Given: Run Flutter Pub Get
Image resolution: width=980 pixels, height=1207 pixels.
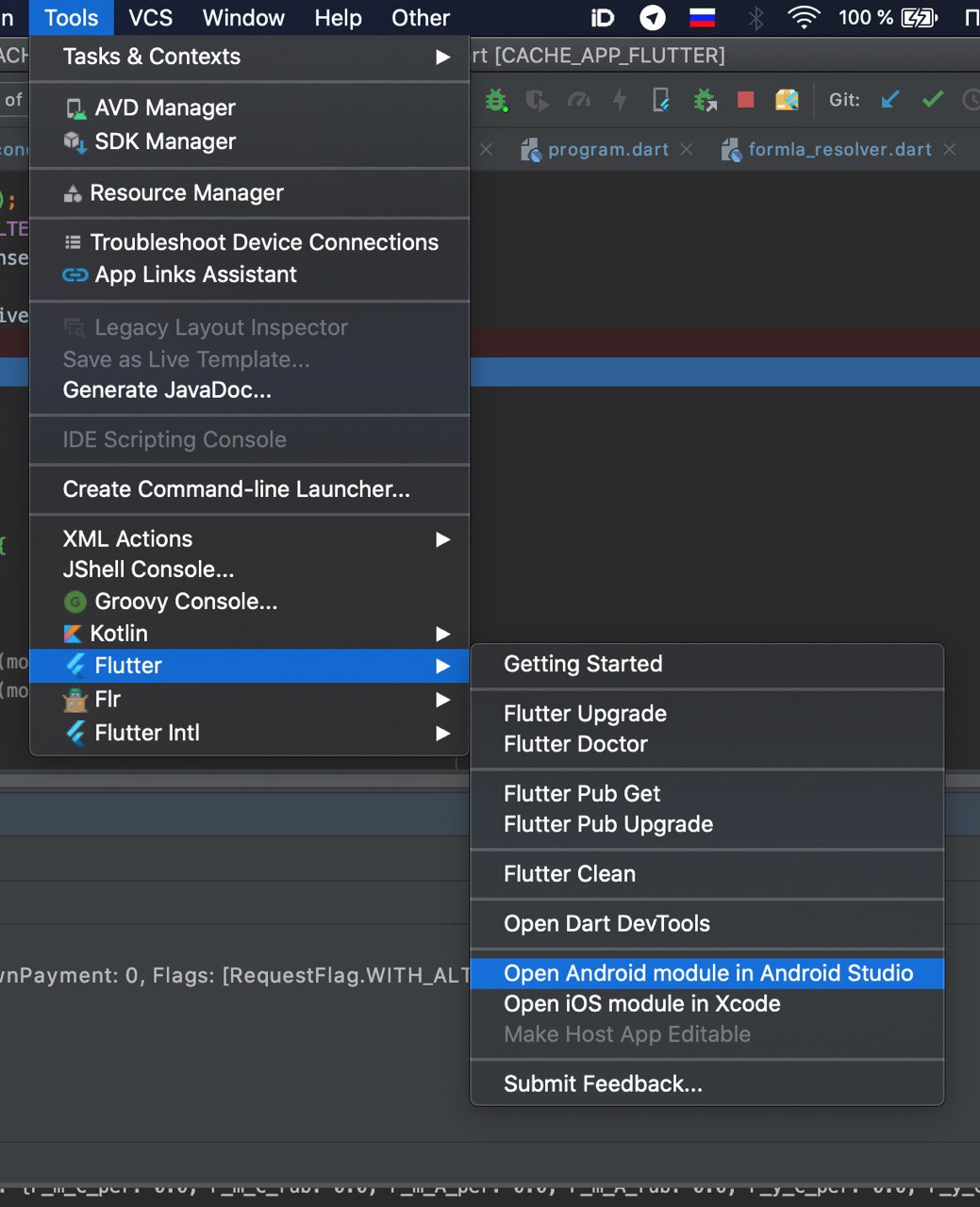Looking at the screenshot, I should (707, 794).
